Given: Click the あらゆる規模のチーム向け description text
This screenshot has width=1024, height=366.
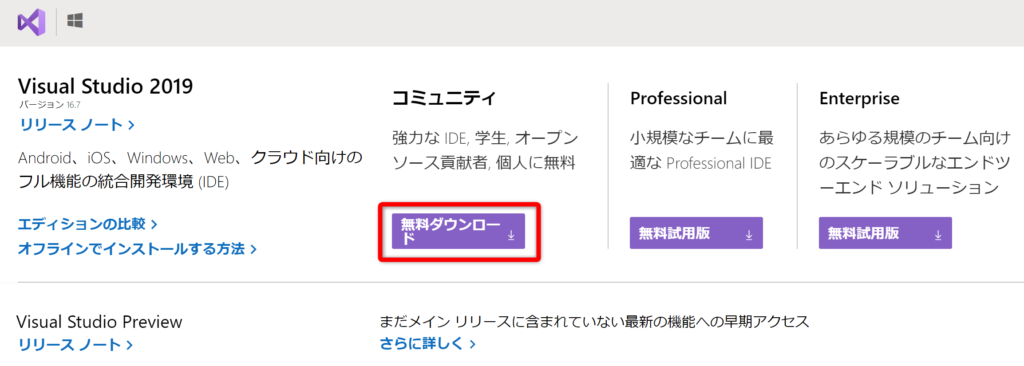Looking at the screenshot, I should tap(915, 163).
